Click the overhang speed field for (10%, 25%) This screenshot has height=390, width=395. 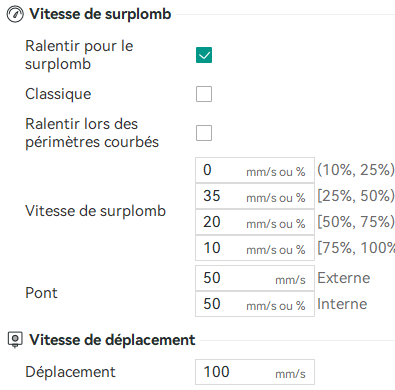pyautogui.click(x=255, y=170)
